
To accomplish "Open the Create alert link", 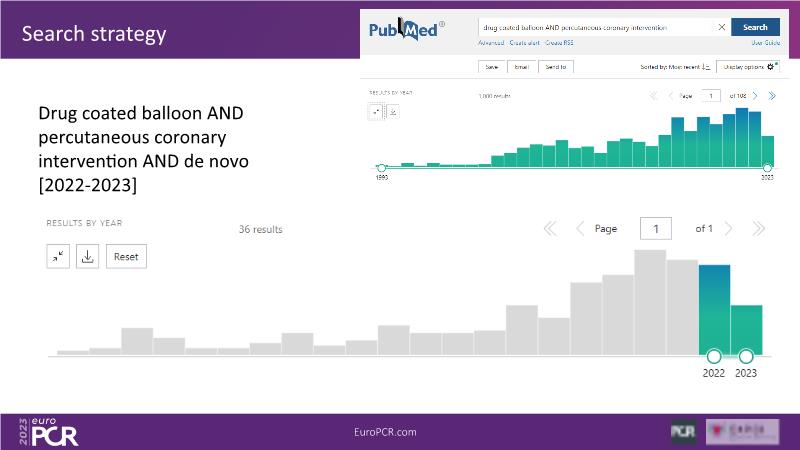I will tap(523, 43).
